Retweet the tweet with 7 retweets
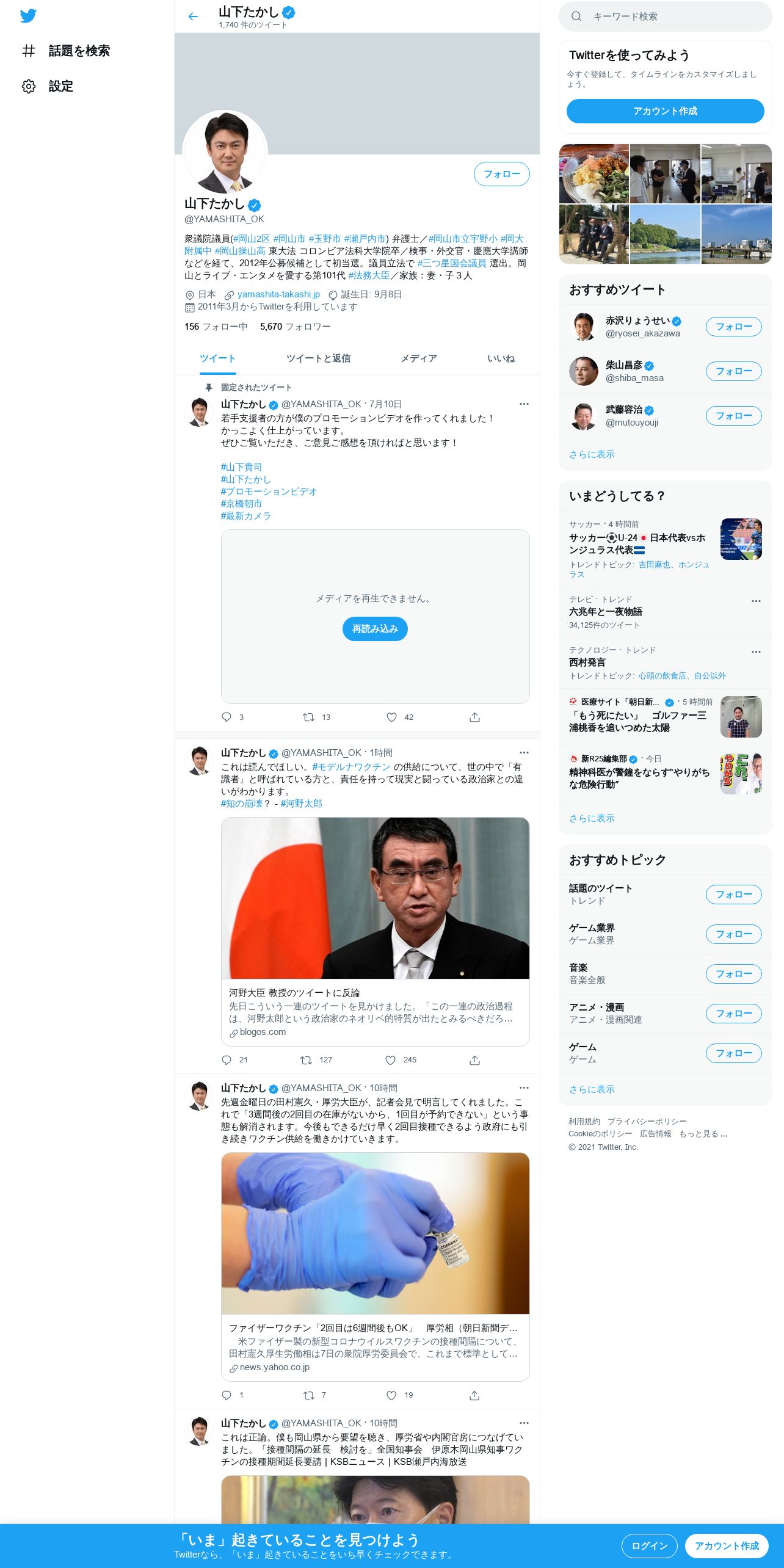The image size is (784, 1568). pyautogui.click(x=309, y=1395)
